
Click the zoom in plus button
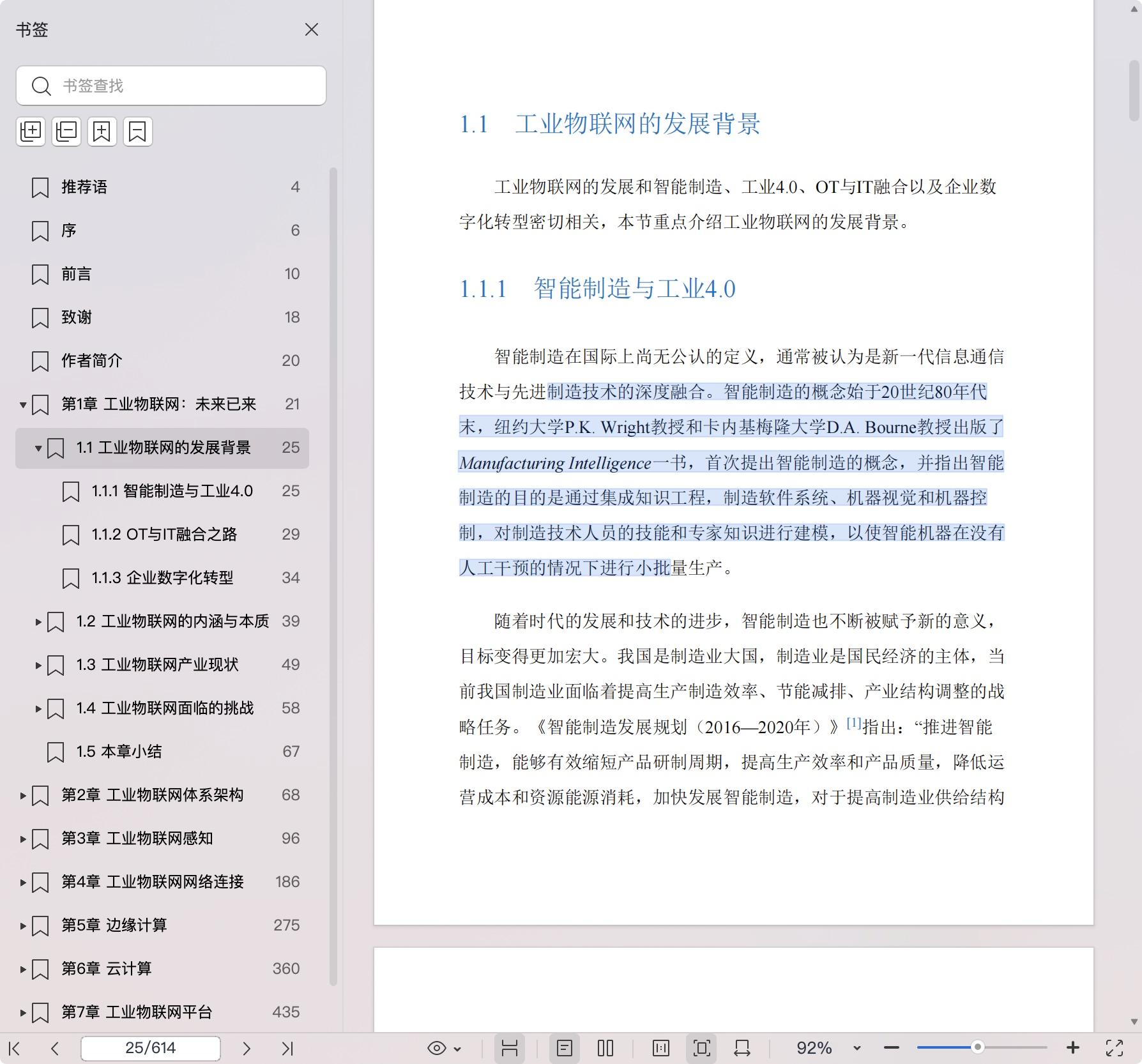pyautogui.click(x=1073, y=1048)
